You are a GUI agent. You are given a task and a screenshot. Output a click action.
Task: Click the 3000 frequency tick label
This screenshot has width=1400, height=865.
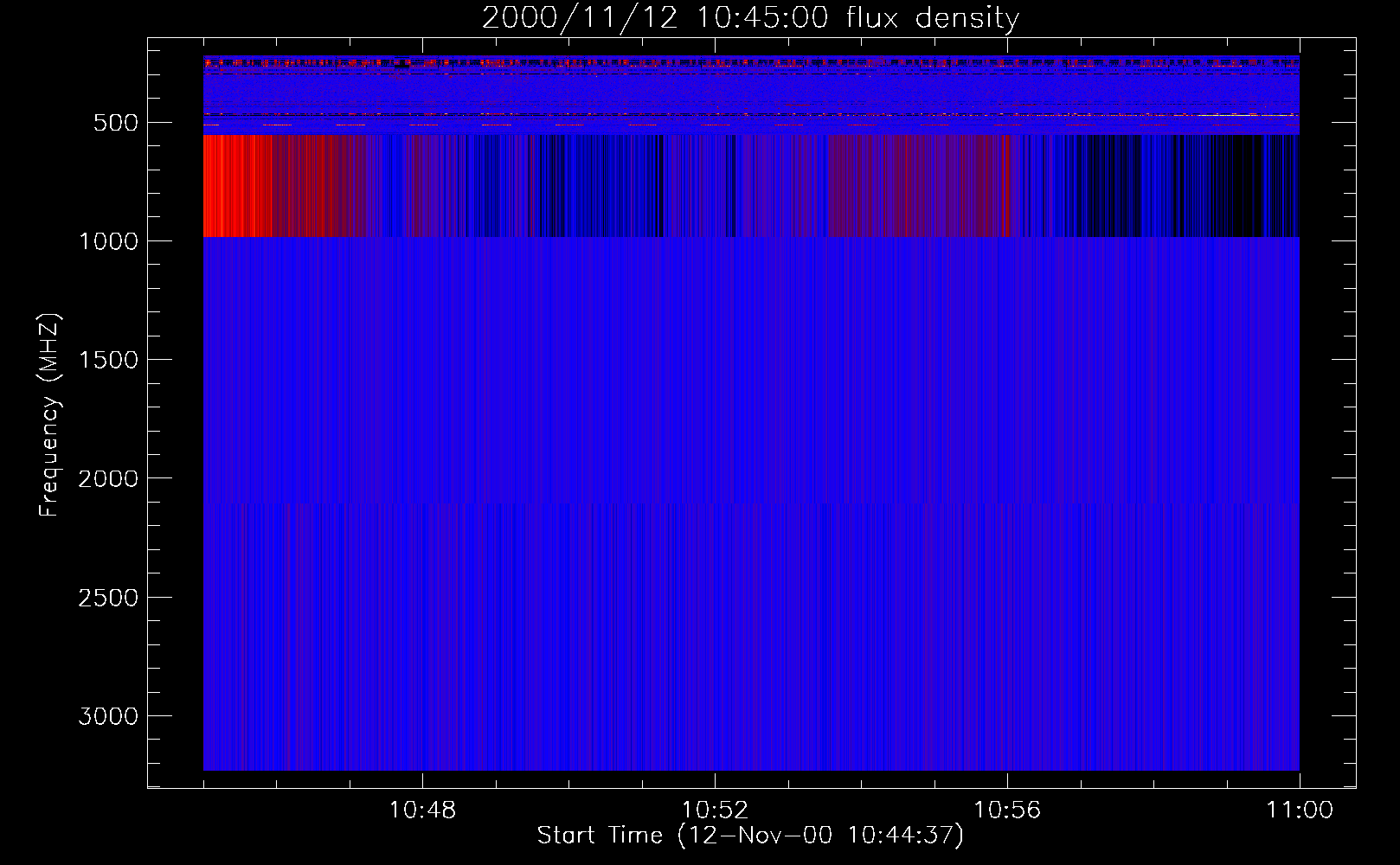pyautogui.click(x=108, y=716)
